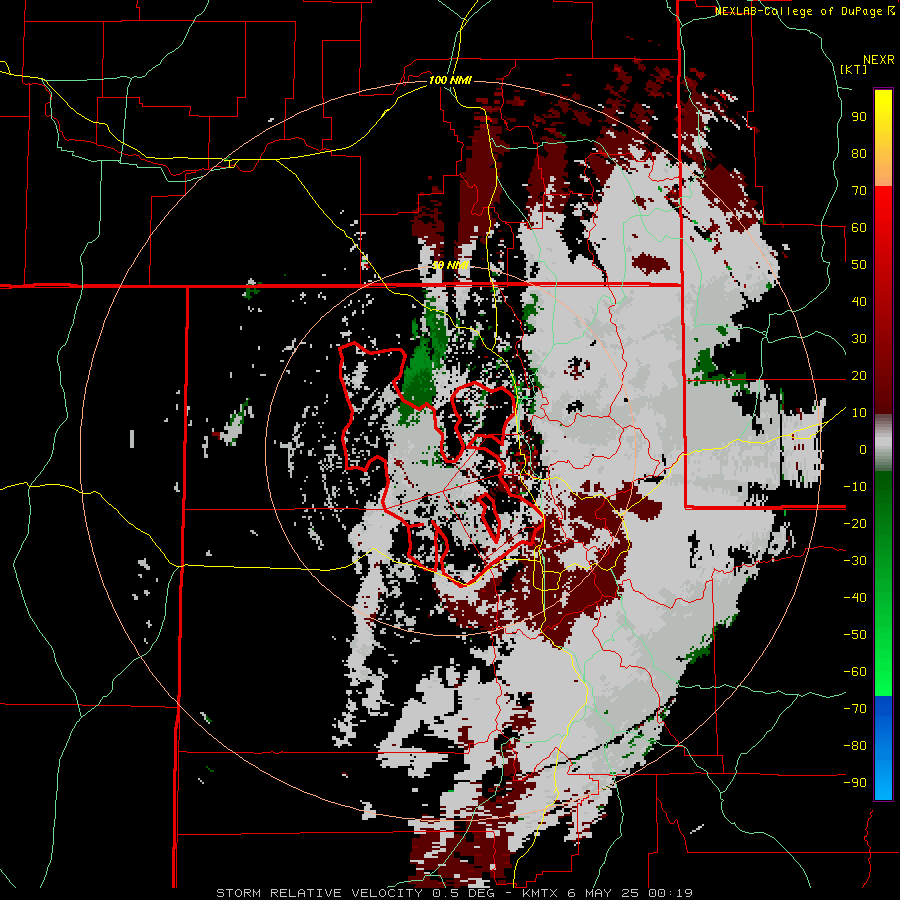The width and height of the screenshot is (900, 900).
Task: Click the 70 value on velocity scale
Action: pyautogui.click(x=859, y=191)
